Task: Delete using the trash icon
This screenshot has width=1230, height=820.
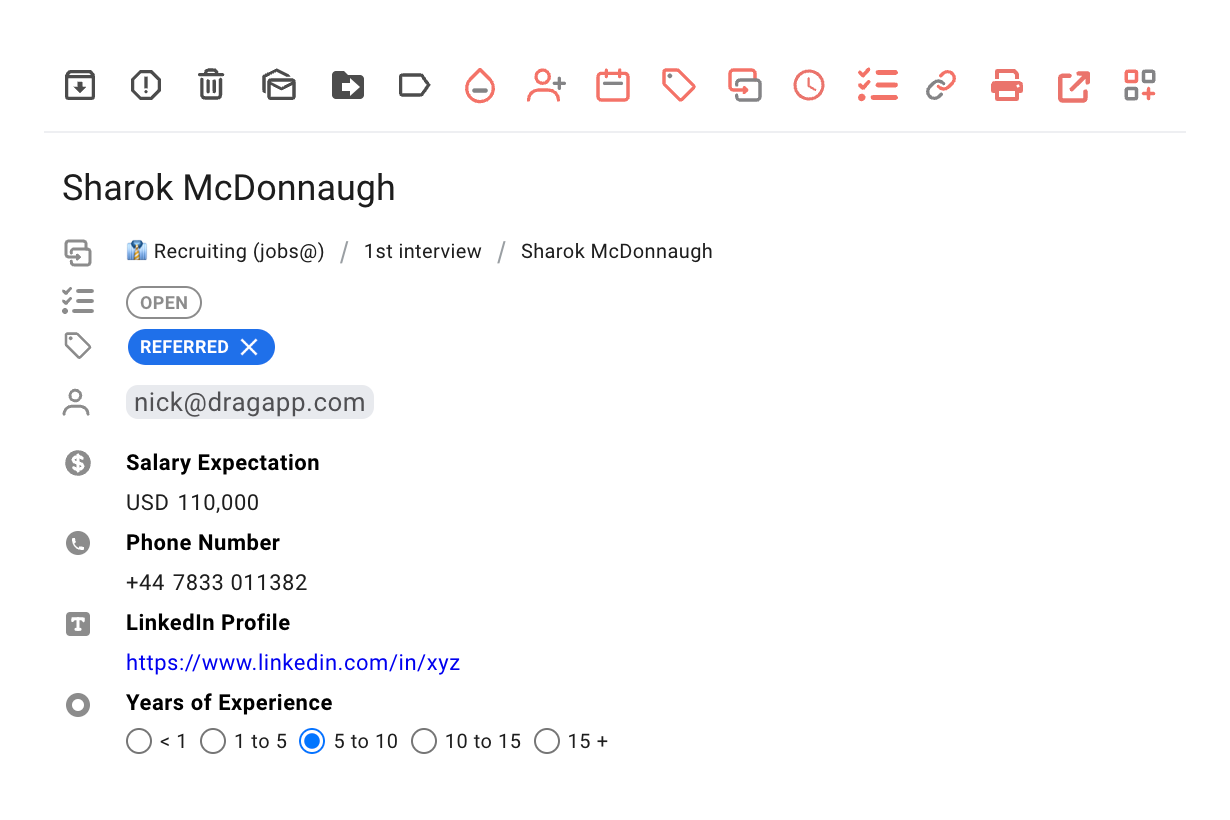Action: tap(211, 85)
